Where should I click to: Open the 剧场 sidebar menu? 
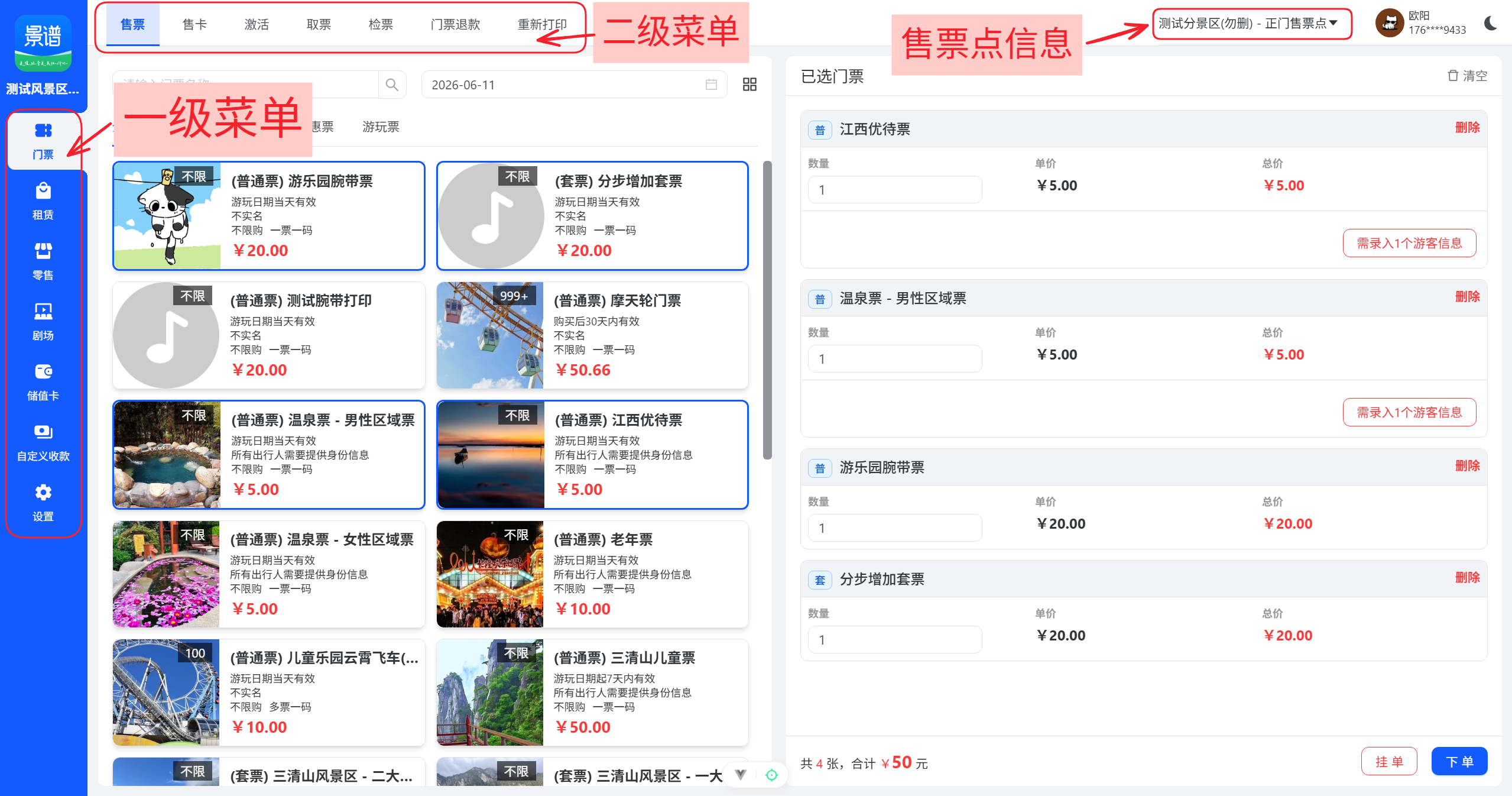pyautogui.click(x=43, y=322)
